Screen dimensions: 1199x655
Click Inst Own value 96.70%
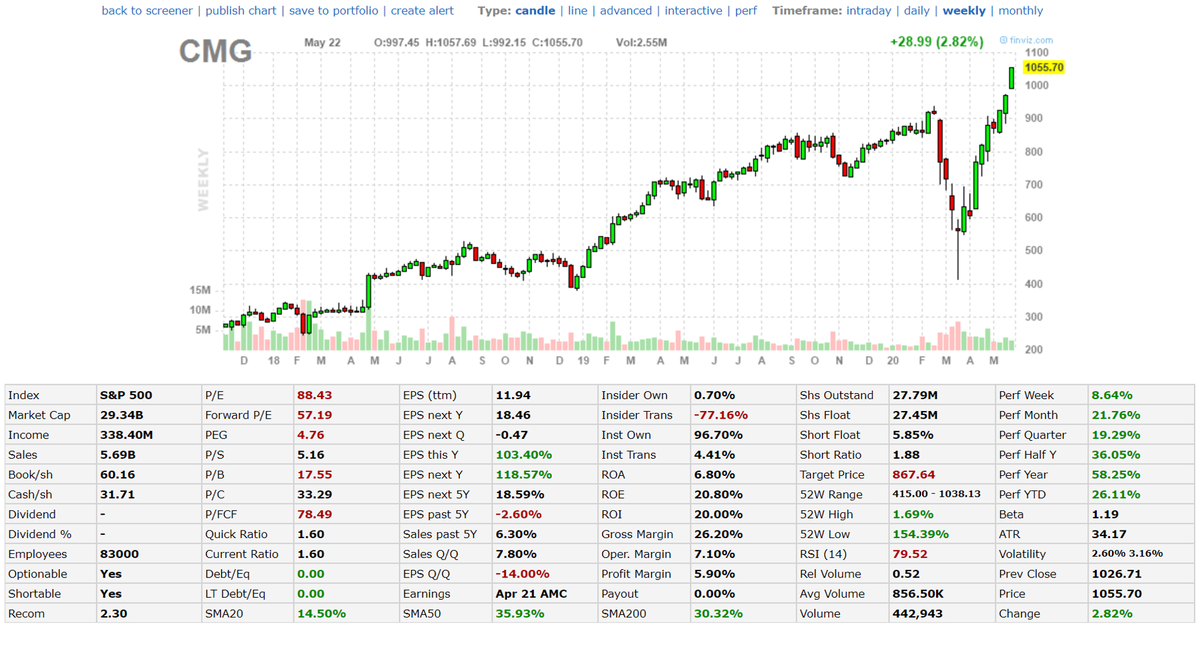[718, 435]
